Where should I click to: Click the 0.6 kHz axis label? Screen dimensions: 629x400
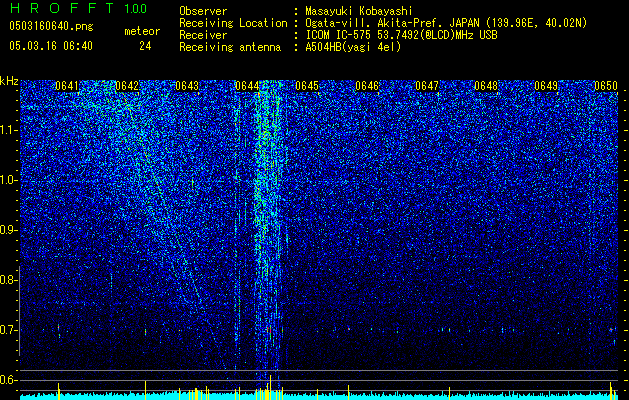coord(8,380)
